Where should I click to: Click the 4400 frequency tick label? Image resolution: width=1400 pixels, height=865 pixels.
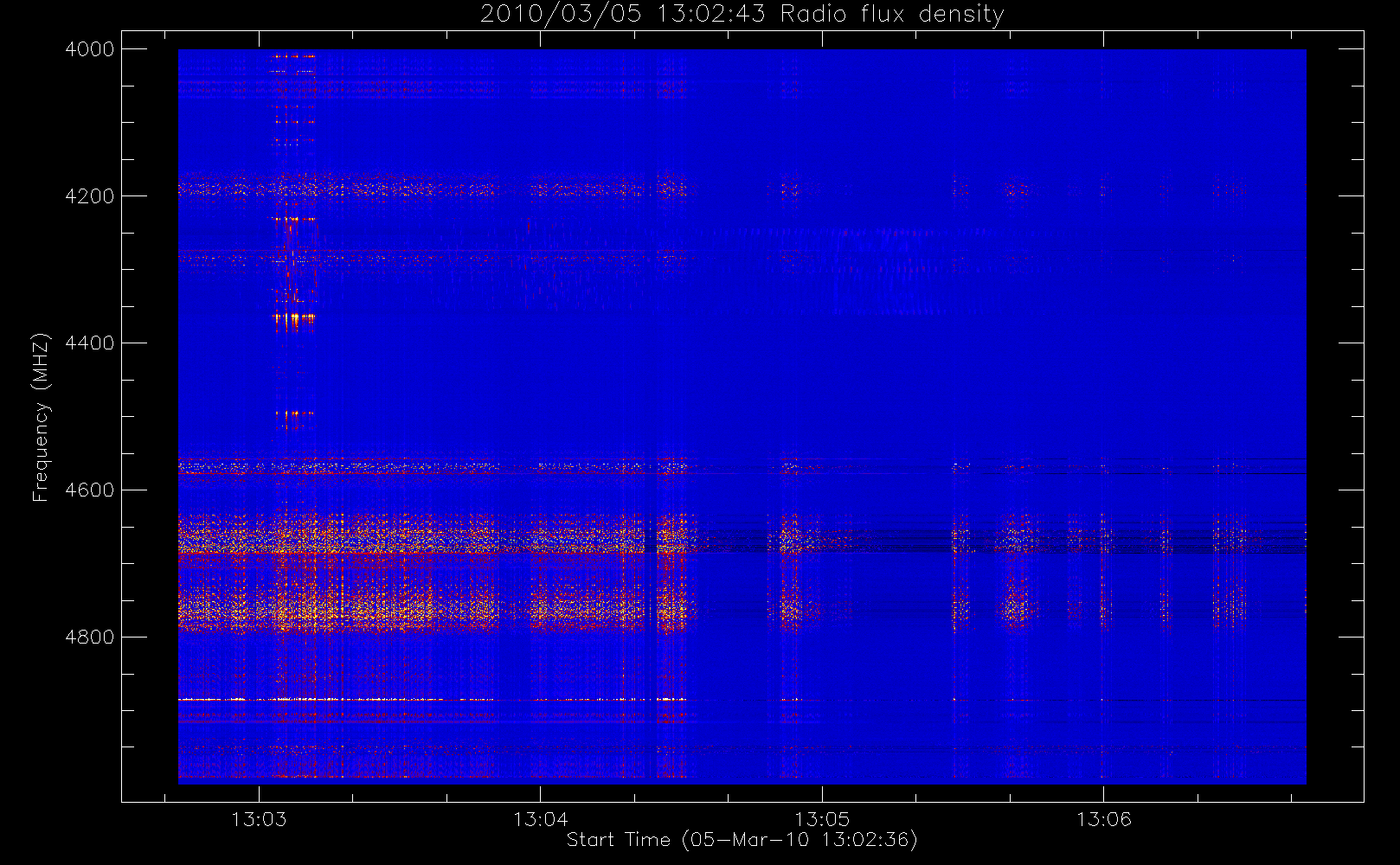(90, 343)
